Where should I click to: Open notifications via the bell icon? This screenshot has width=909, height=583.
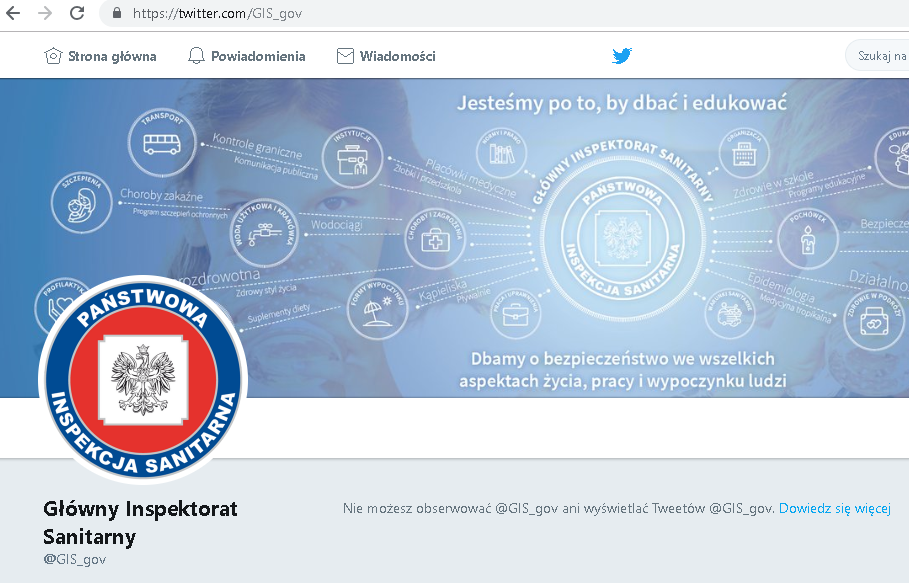coord(197,56)
